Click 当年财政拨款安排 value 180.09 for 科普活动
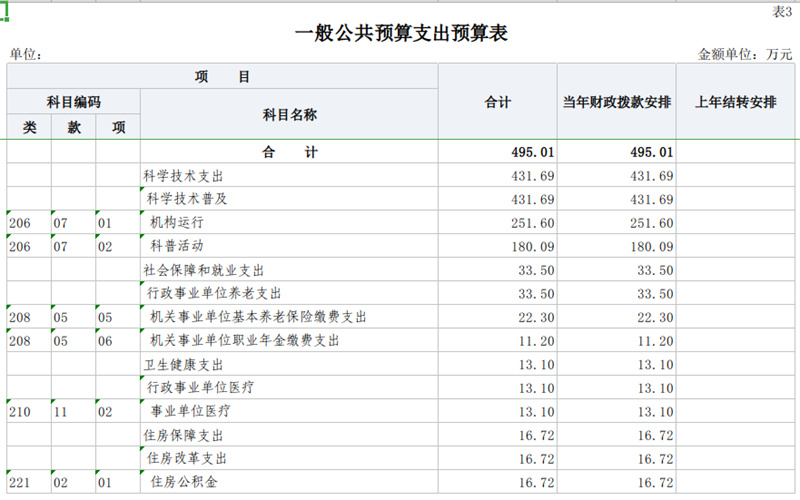This screenshot has height=500, width=800. tap(652, 246)
